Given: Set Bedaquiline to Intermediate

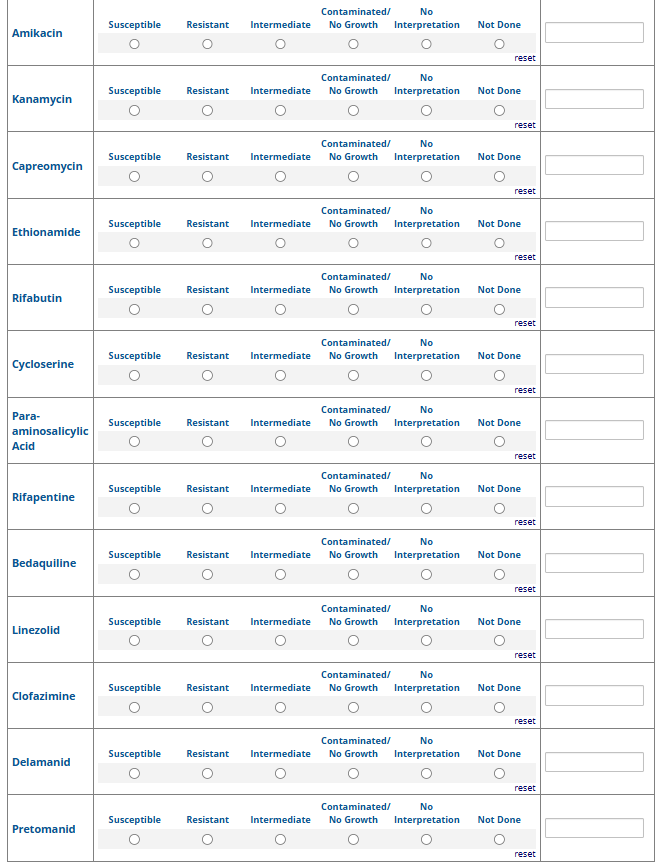Looking at the screenshot, I should 280,574.
